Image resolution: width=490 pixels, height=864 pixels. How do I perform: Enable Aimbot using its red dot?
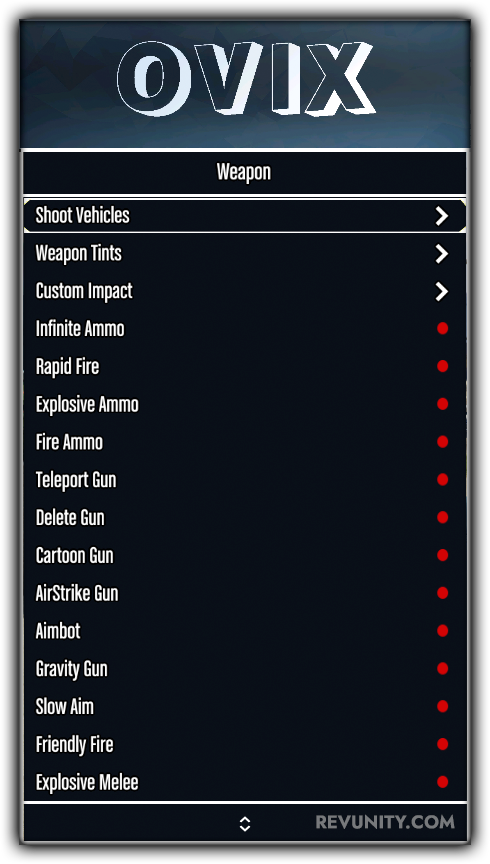click(442, 630)
